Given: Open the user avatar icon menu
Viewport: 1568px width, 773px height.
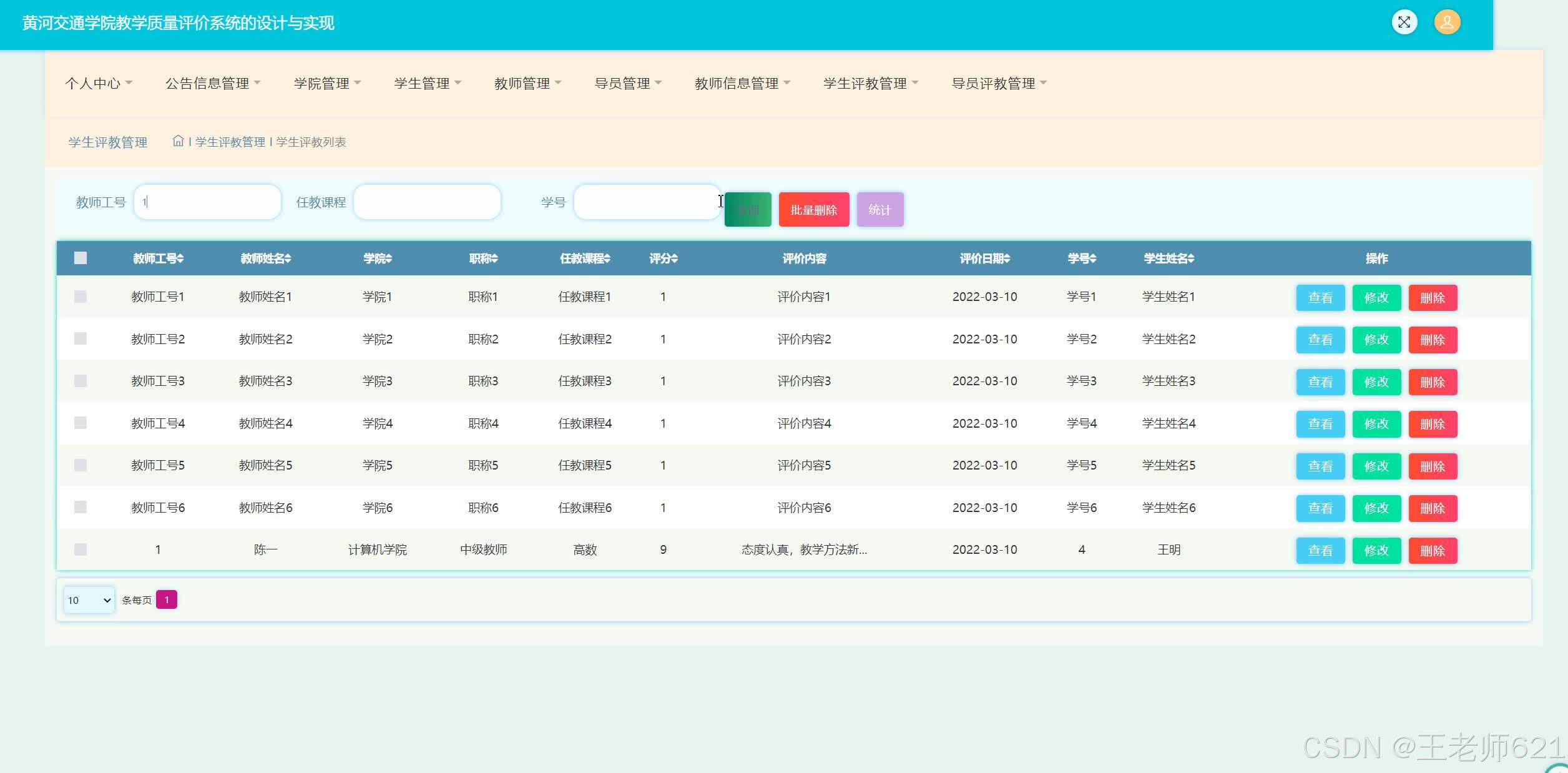Looking at the screenshot, I should tap(1446, 22).
